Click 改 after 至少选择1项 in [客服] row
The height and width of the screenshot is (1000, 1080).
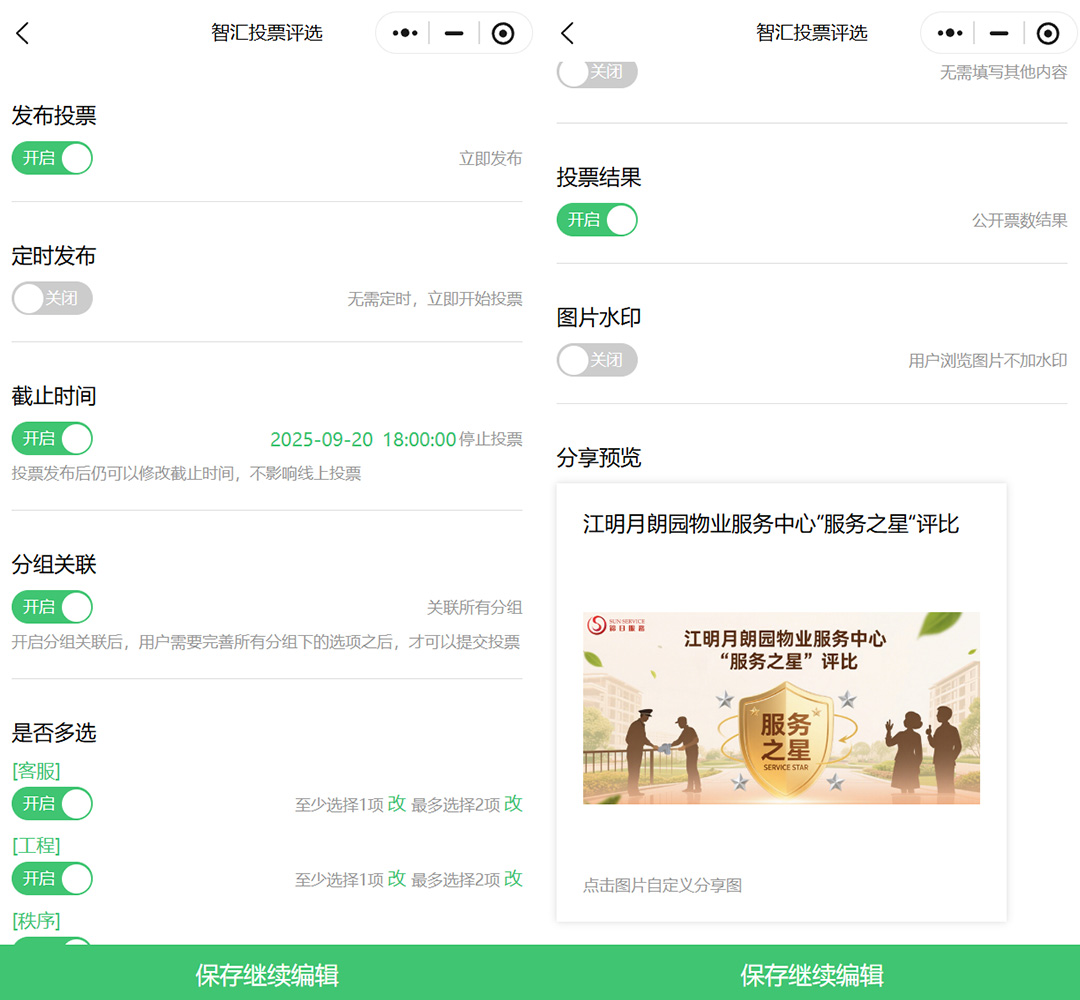click(397, 804)
